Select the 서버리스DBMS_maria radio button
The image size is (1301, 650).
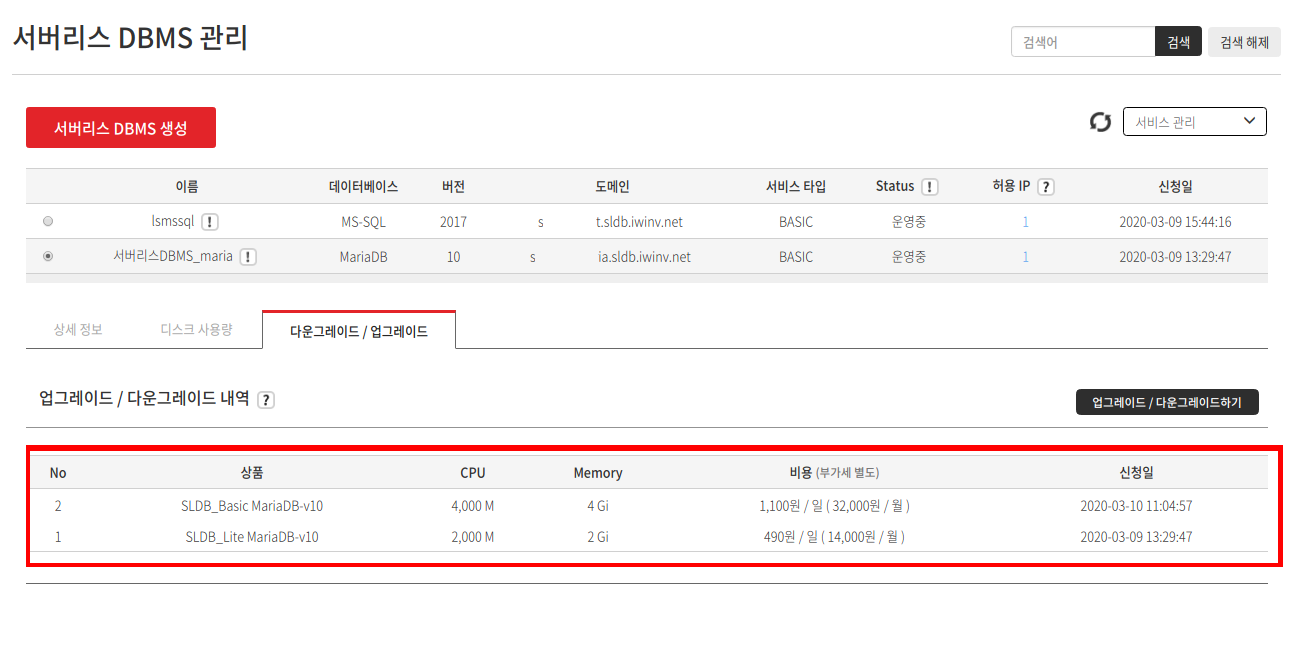48,257
